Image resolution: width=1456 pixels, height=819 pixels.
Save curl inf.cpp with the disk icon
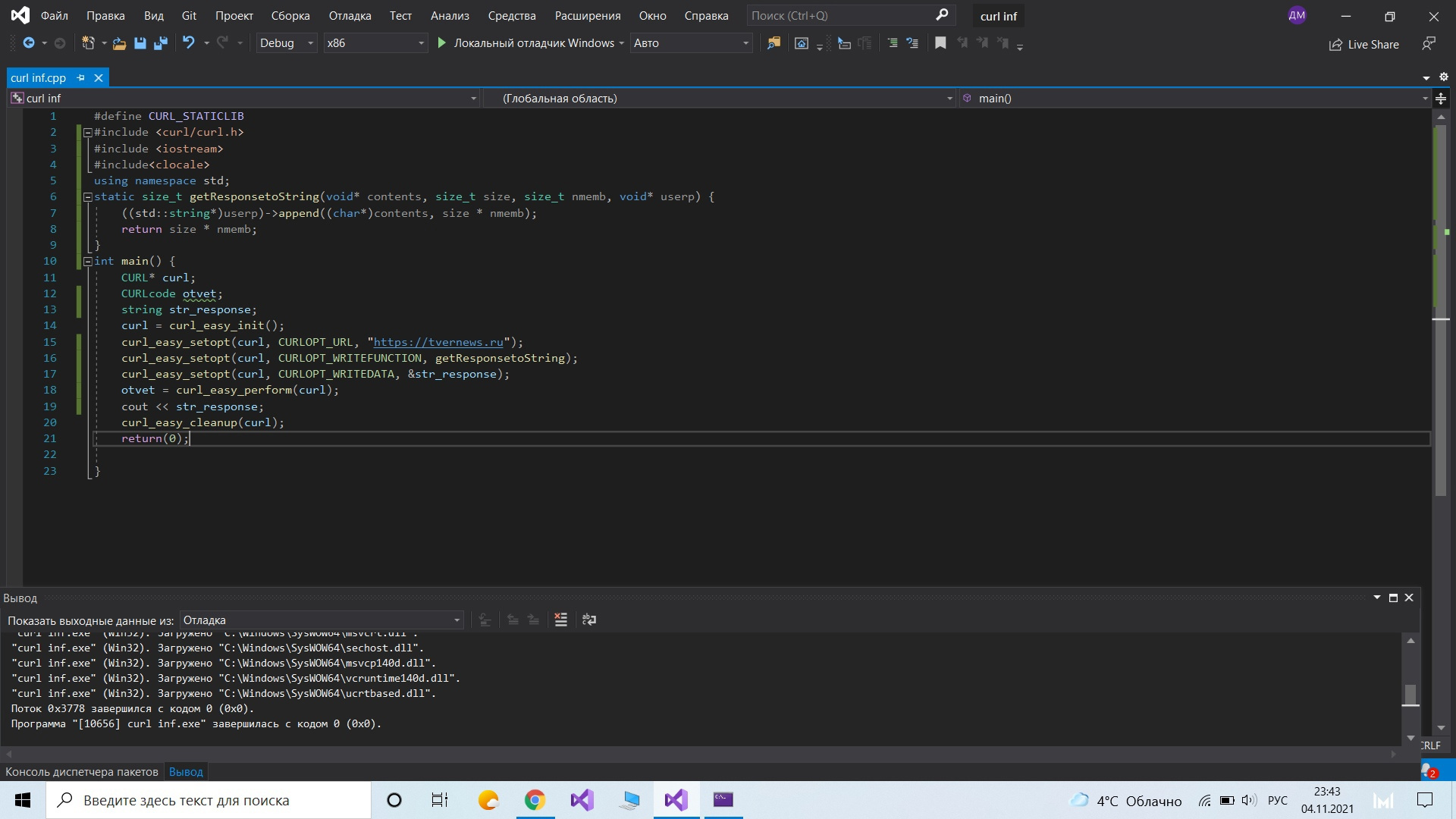[x=140, y=43]
